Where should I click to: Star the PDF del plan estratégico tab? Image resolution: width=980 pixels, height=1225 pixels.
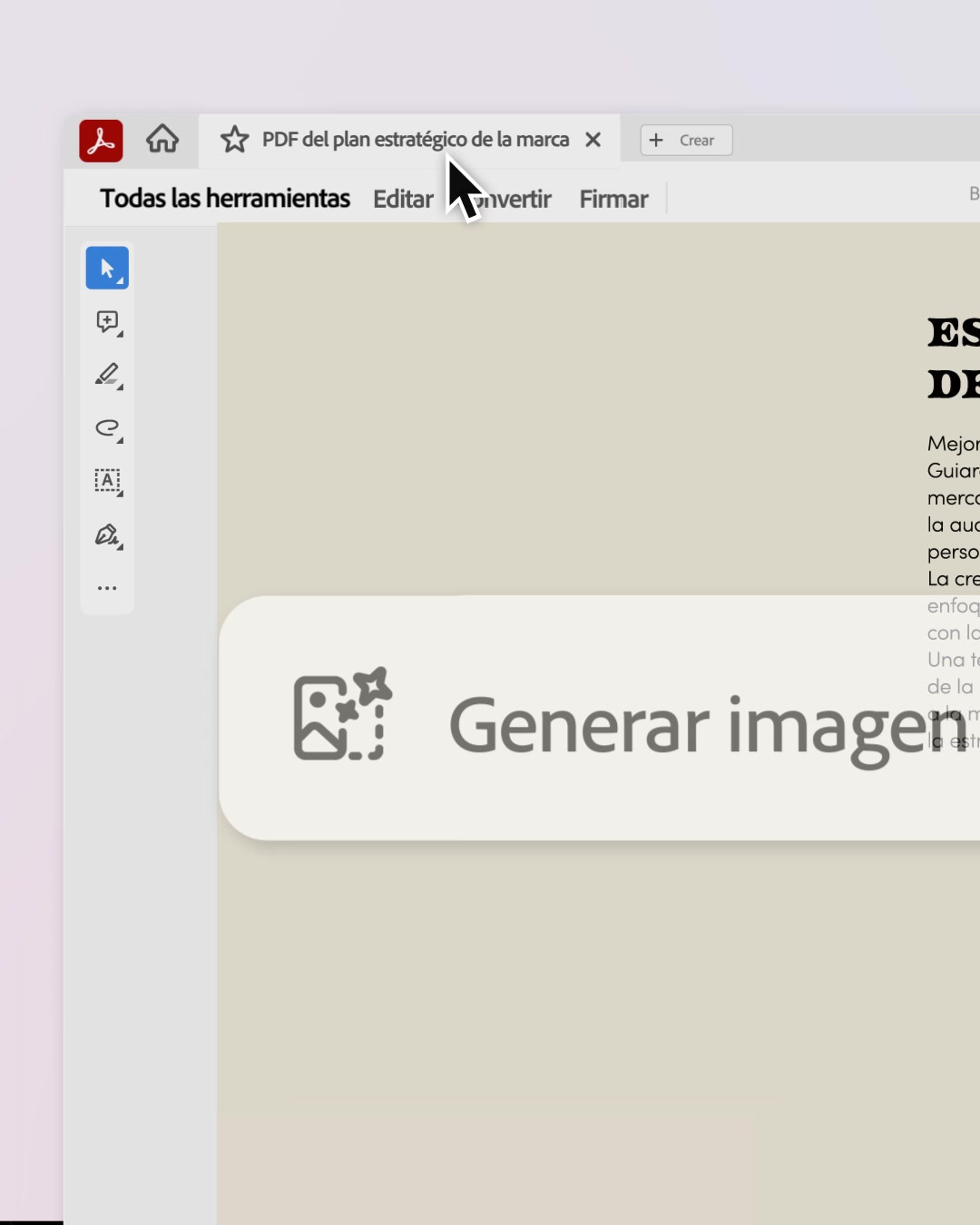click(234, 139)
